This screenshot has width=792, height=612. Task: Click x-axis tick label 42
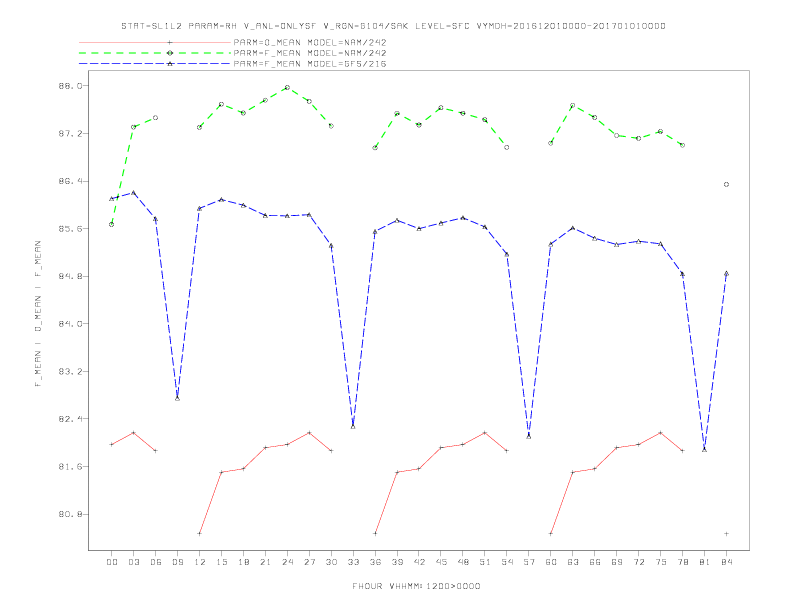click(419, 562)
